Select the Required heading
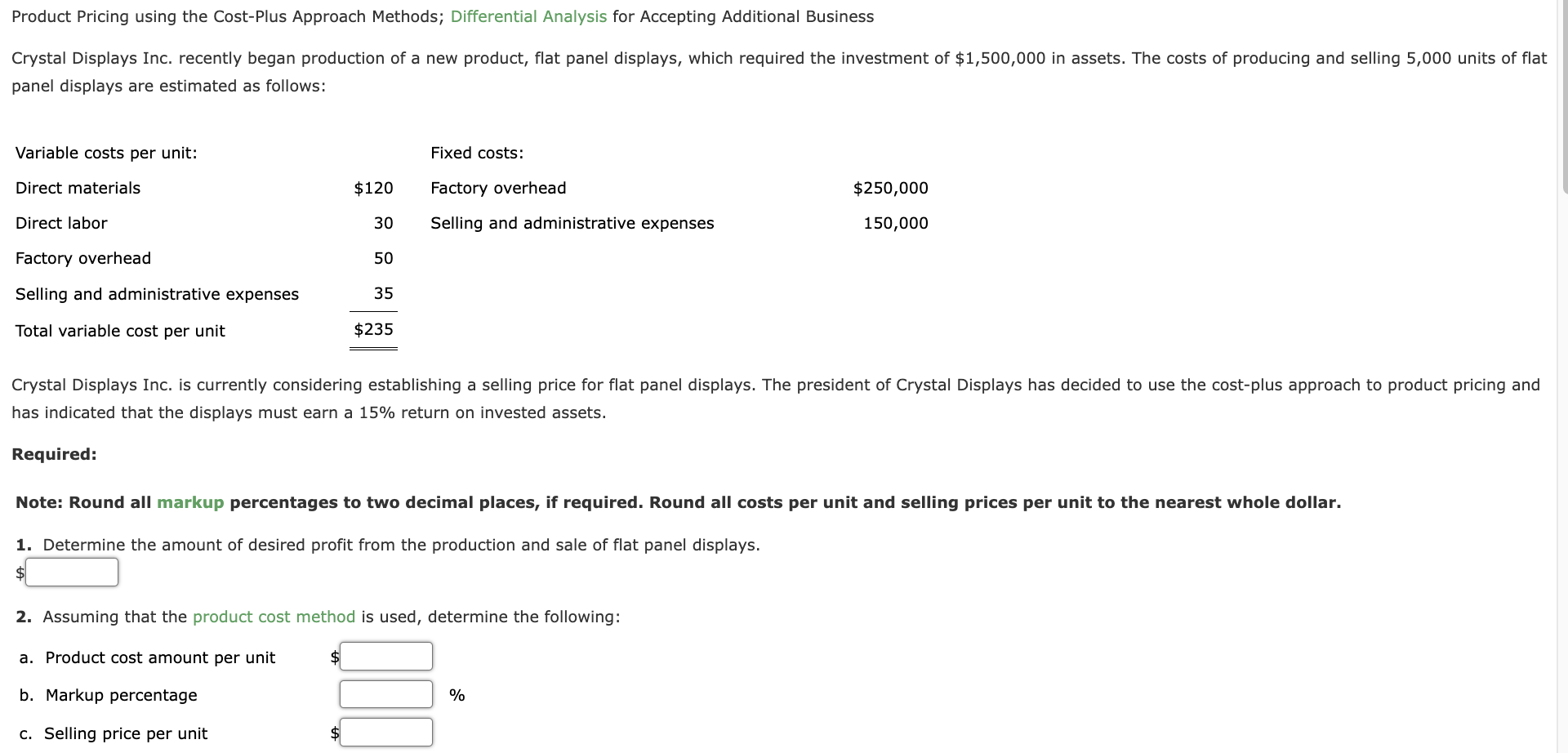The image size is (1568, 753). (54, 454)
